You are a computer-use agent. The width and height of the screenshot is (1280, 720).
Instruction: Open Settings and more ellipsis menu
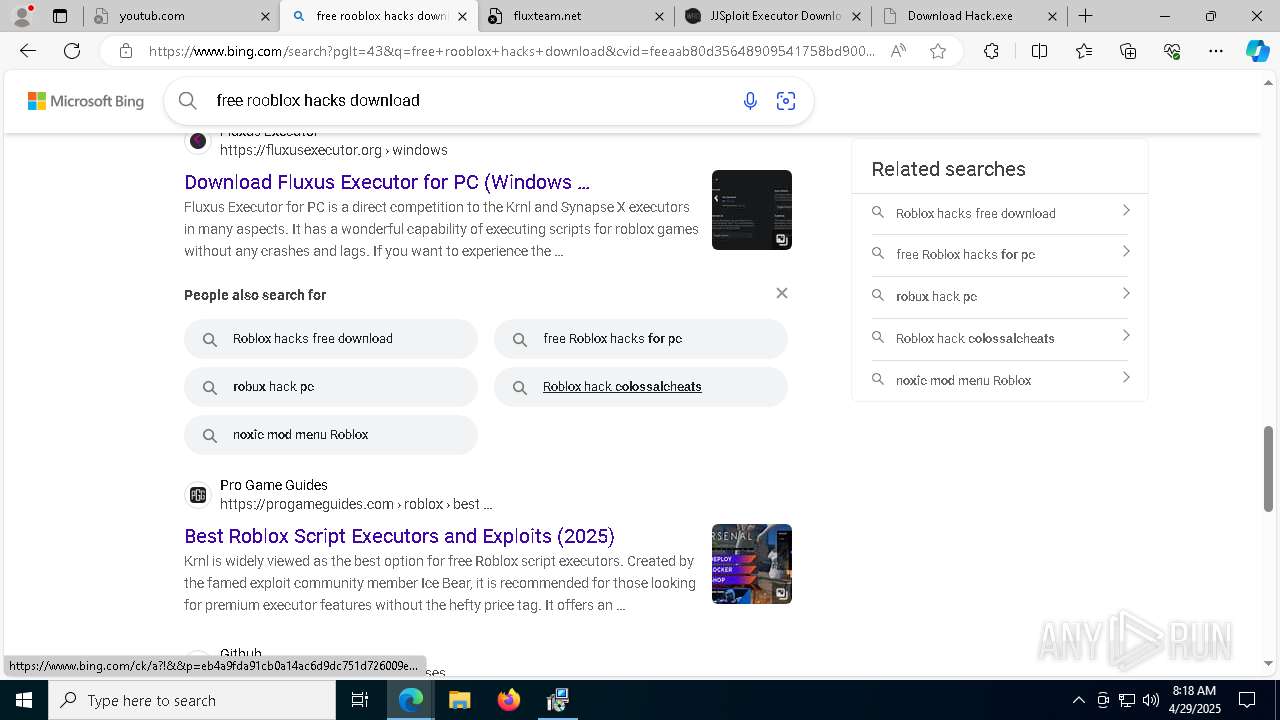[x=1216, y=51]
